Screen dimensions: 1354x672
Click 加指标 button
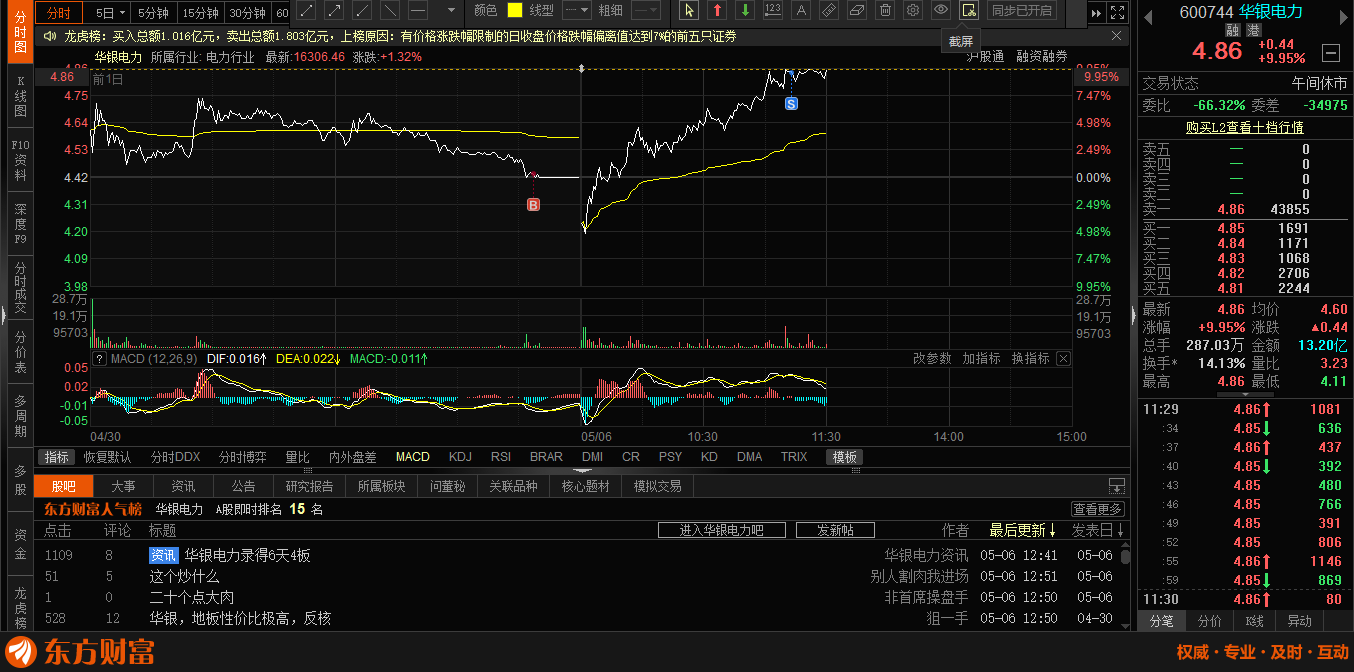[981, 358]
